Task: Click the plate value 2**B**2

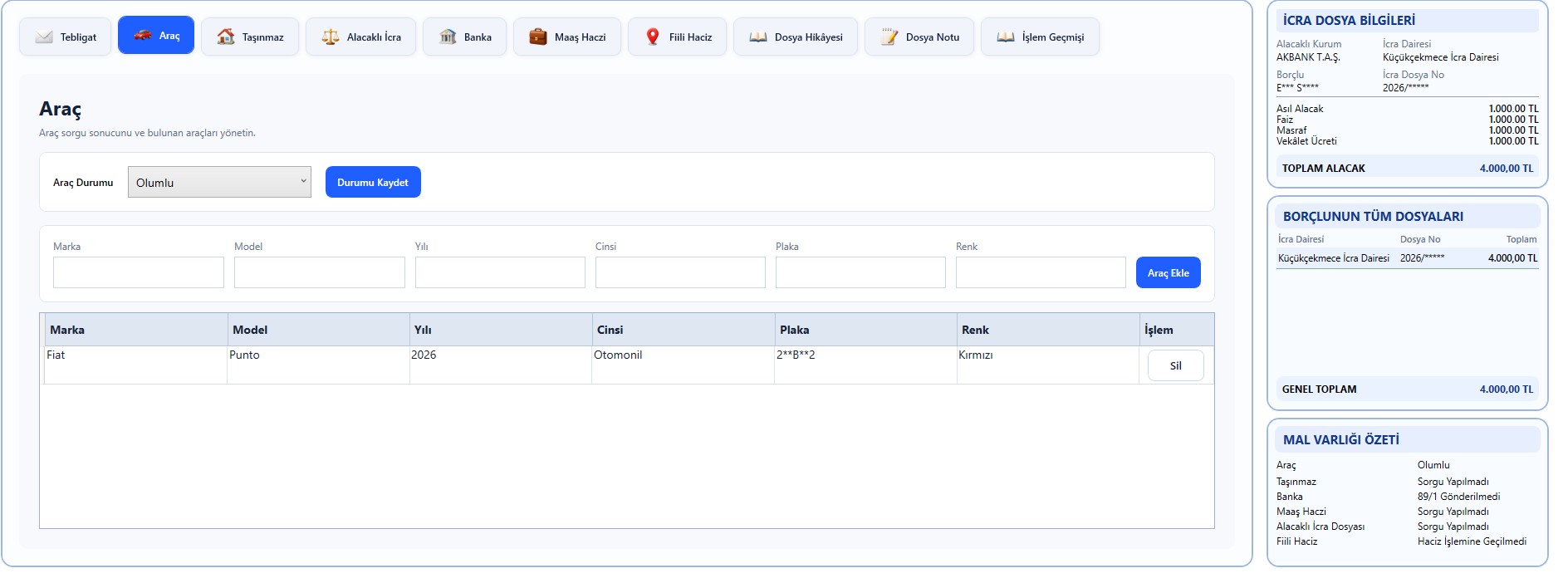Action: 796,355
